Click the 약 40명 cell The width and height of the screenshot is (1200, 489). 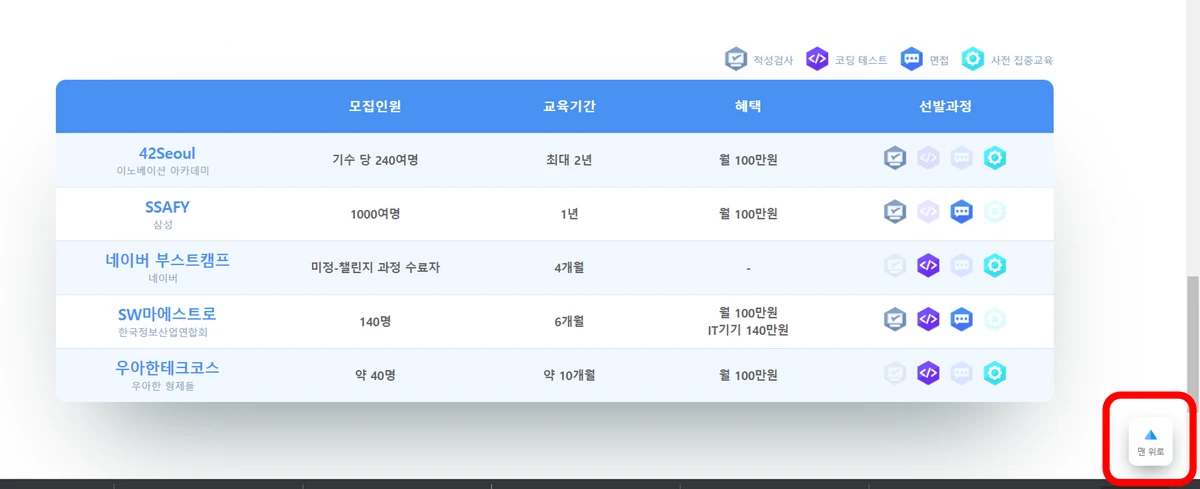point(375,376)
